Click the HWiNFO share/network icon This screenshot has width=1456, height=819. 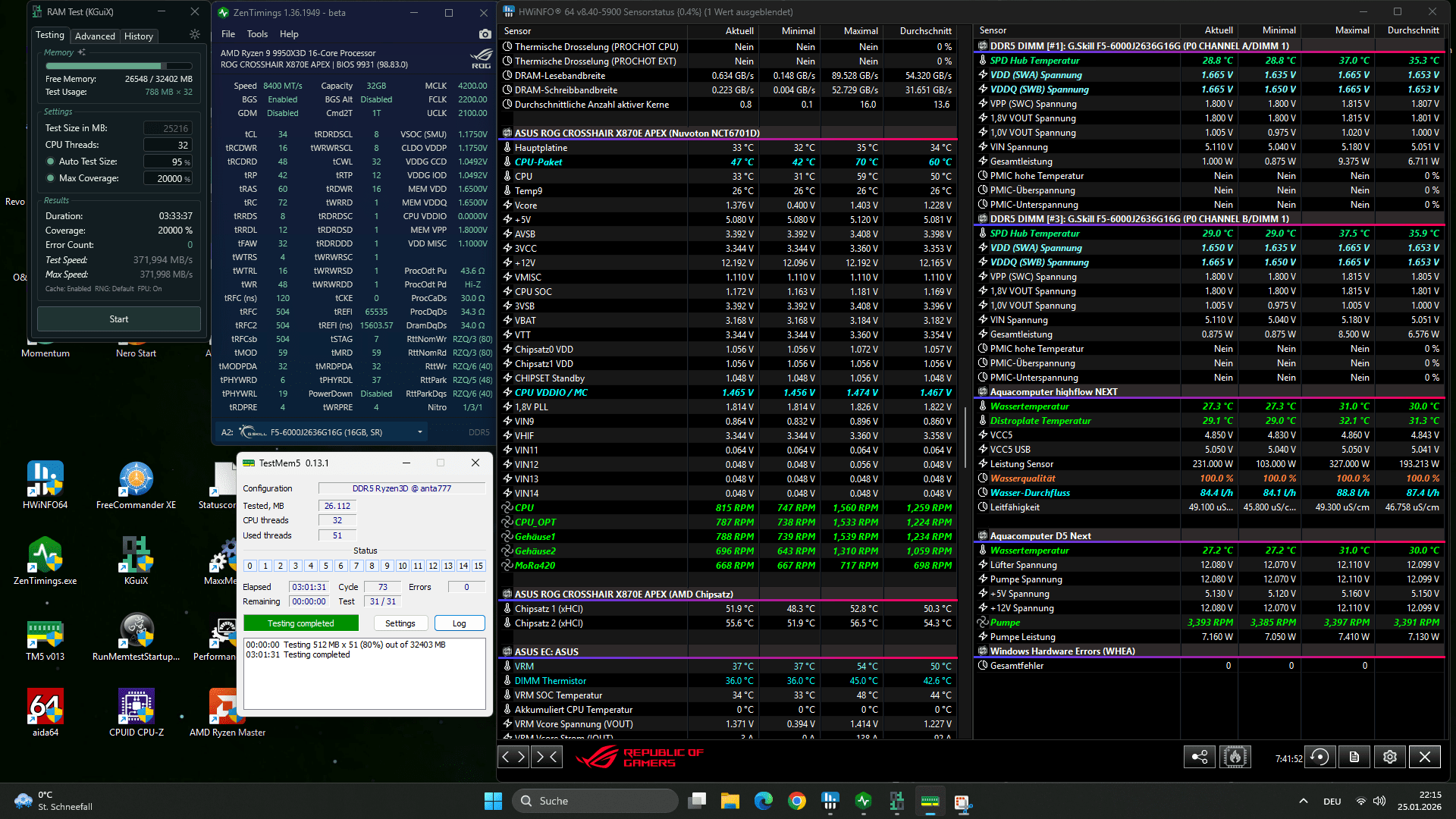1200,757
